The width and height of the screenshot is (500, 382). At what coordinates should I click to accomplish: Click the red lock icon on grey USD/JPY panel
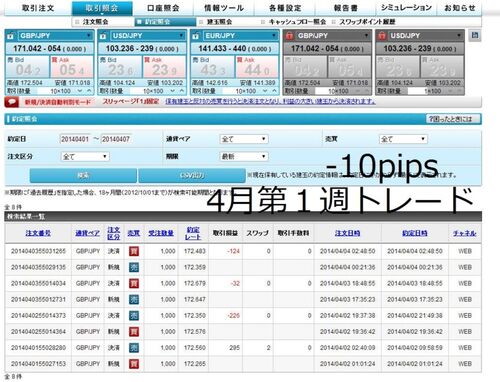382,36
